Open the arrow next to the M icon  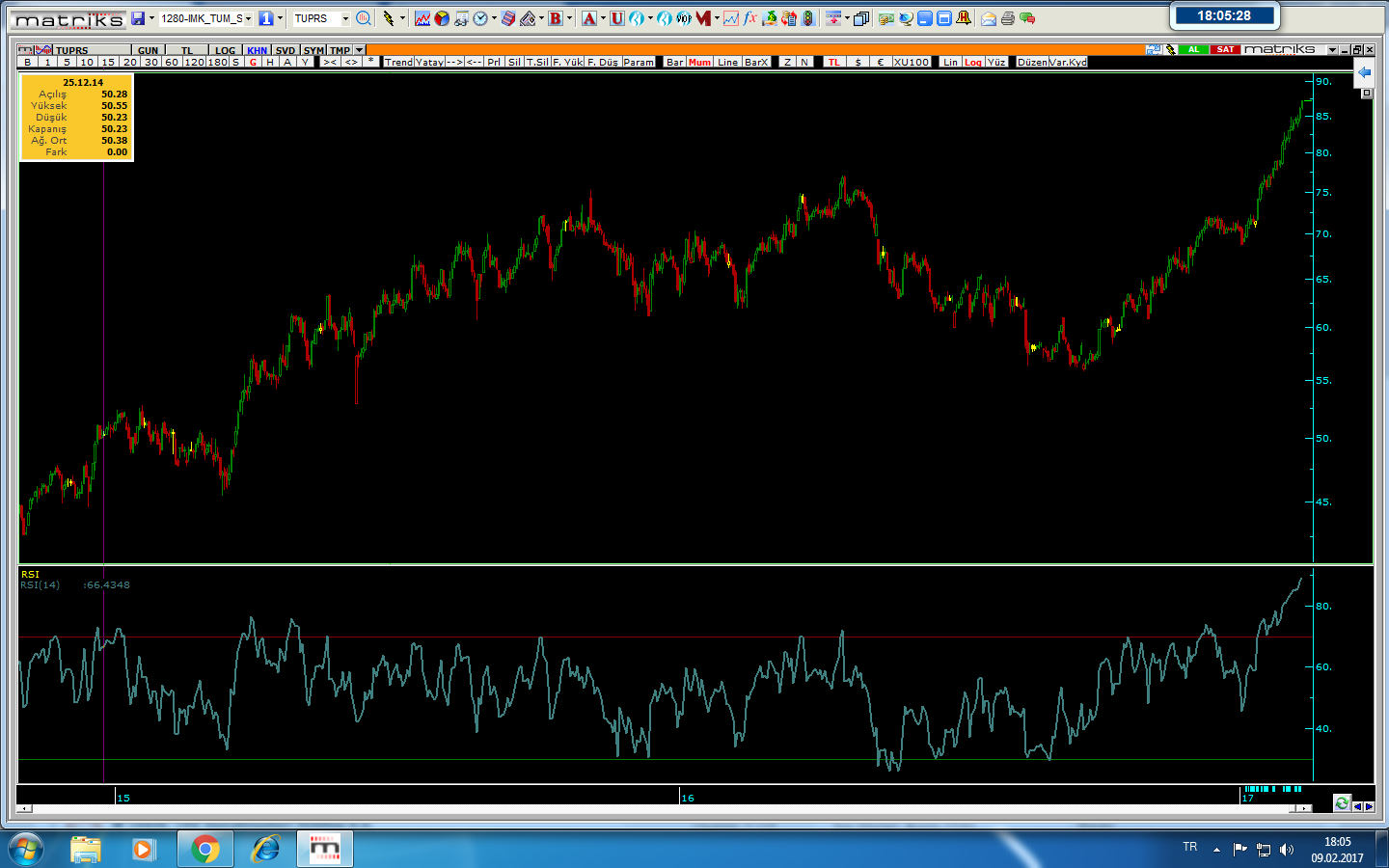pos(717,18)
